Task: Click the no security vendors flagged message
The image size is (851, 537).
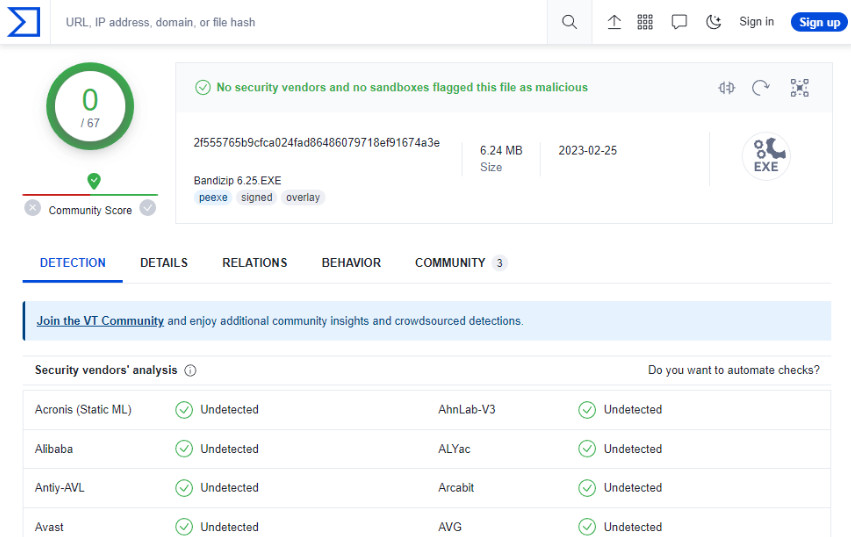Action: click(402, 87)
